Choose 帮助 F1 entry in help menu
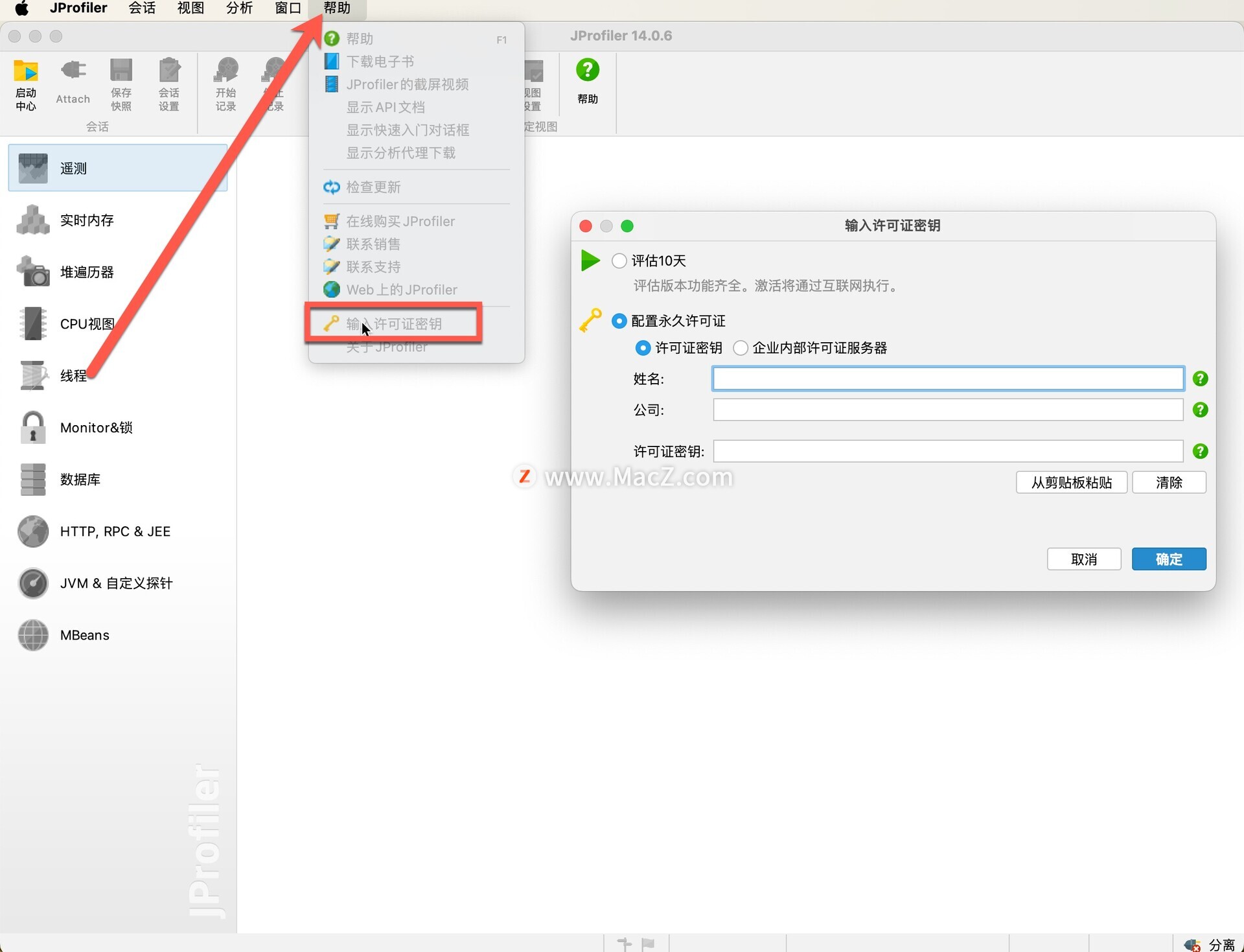 [x=416, y=39]
